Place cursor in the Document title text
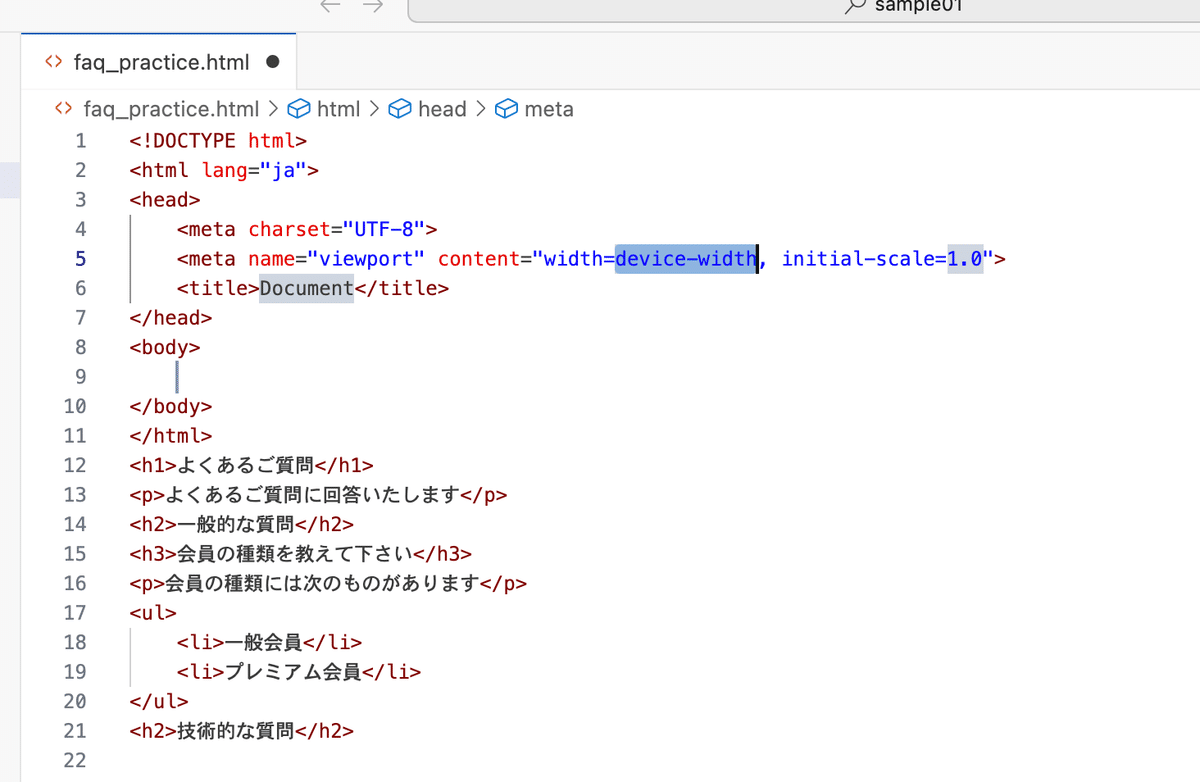1200x782 pixels. click(304, 288)
